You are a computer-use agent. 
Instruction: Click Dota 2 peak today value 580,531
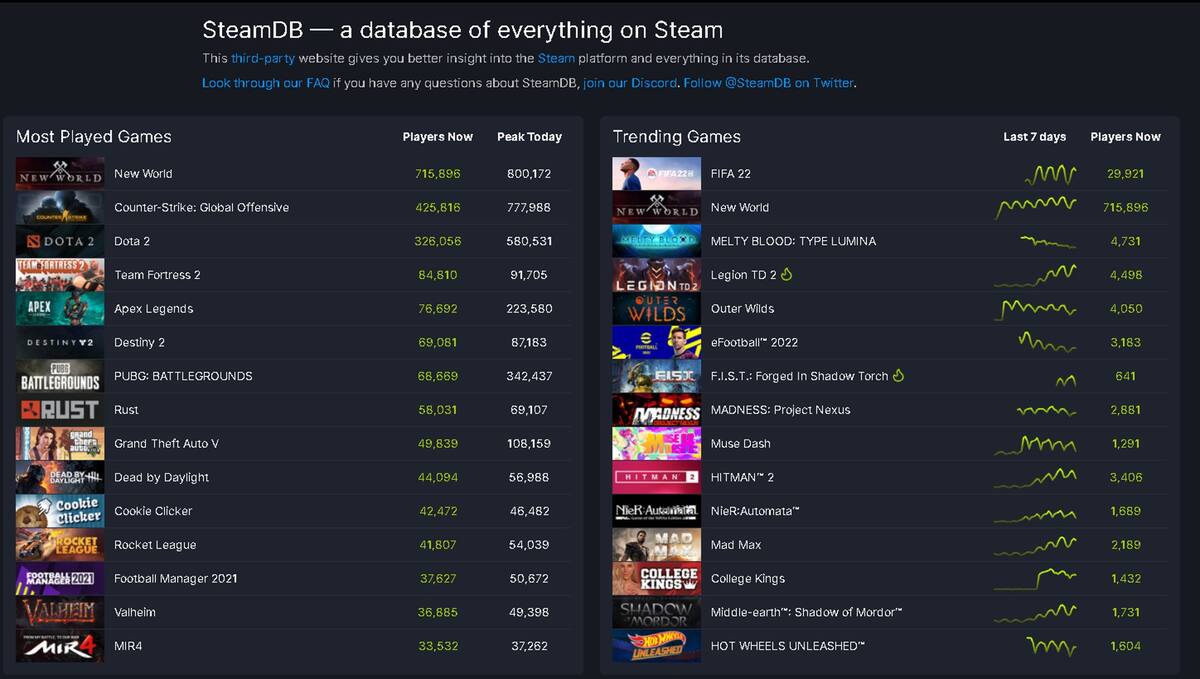529,241
